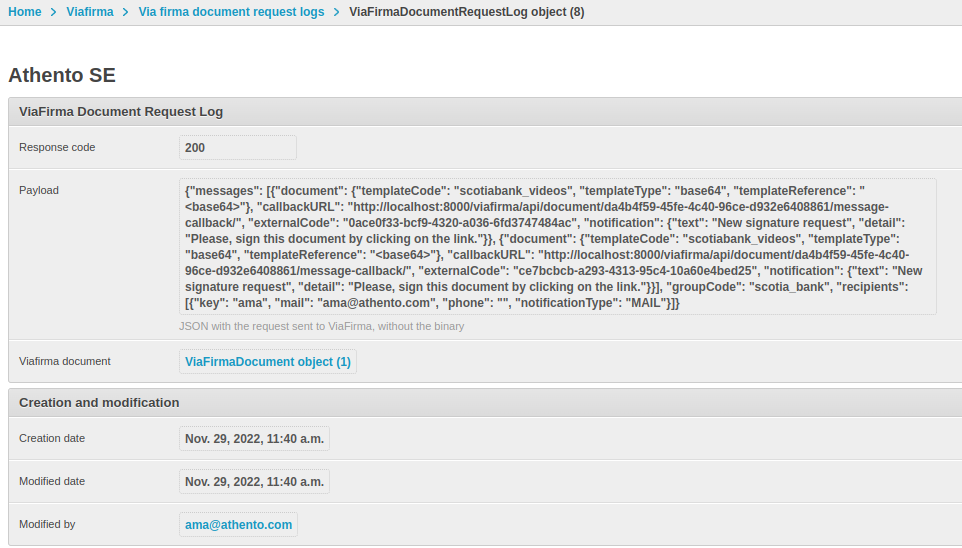Click the chevron before ViaFirmaDocumentRequestLog object (8)
Screen dimensions: 962x548
pyautogui.click(x=337, y=12)
